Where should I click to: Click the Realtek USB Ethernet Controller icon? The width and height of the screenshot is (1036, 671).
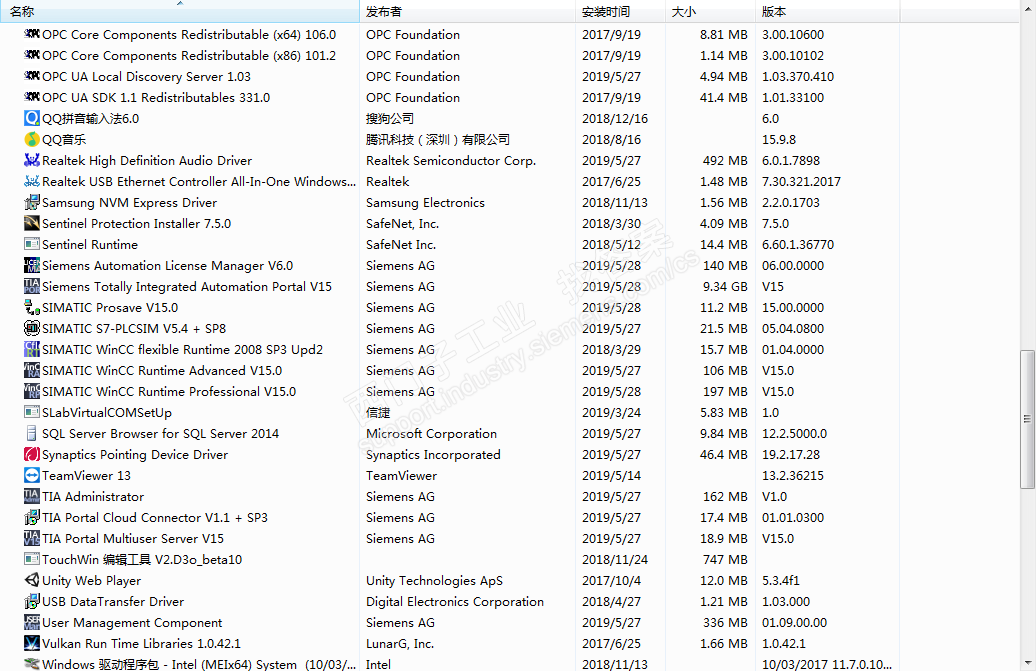pyautogui.click(x=32, y=181)
